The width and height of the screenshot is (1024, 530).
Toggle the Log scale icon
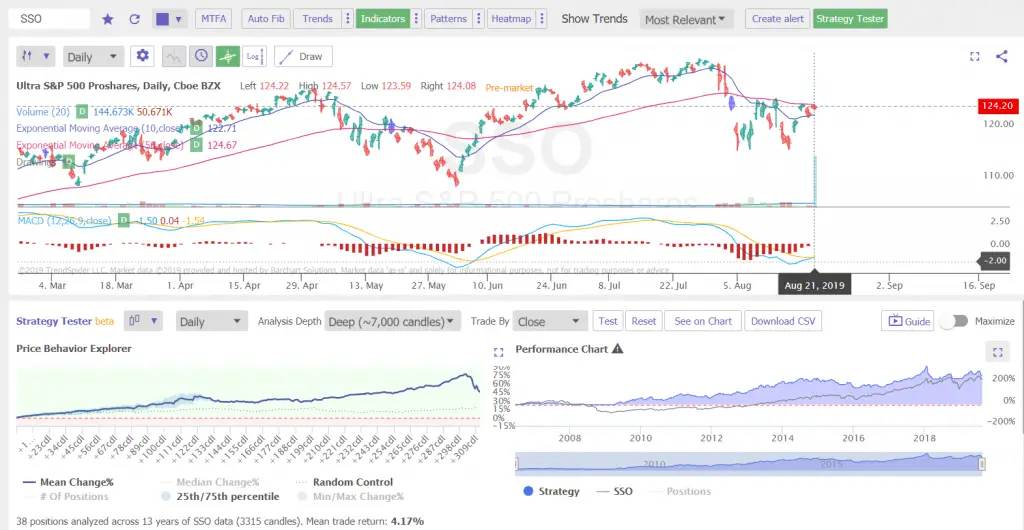(254, 57)
